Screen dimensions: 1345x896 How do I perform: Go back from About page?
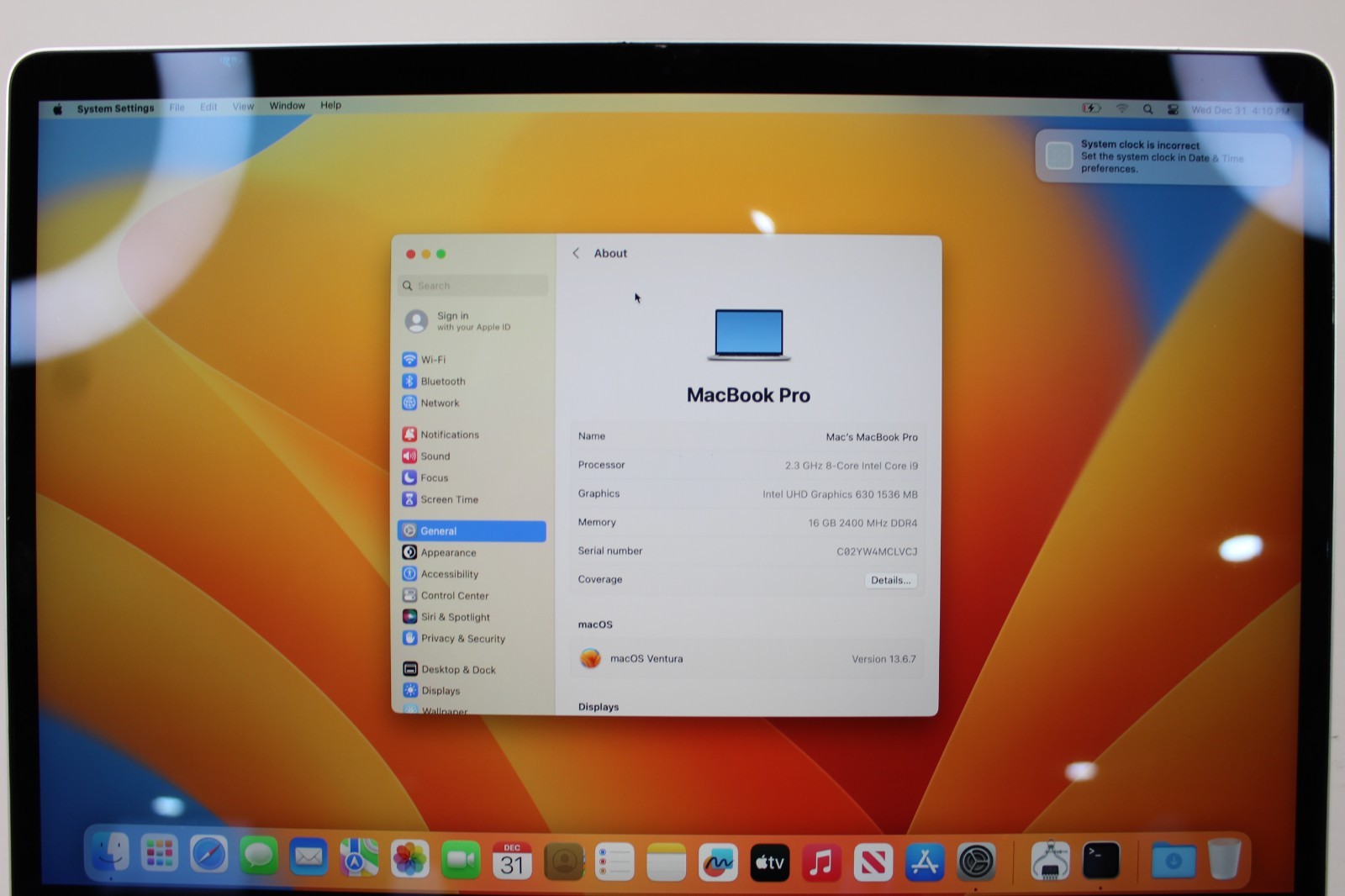pos(576,253)
